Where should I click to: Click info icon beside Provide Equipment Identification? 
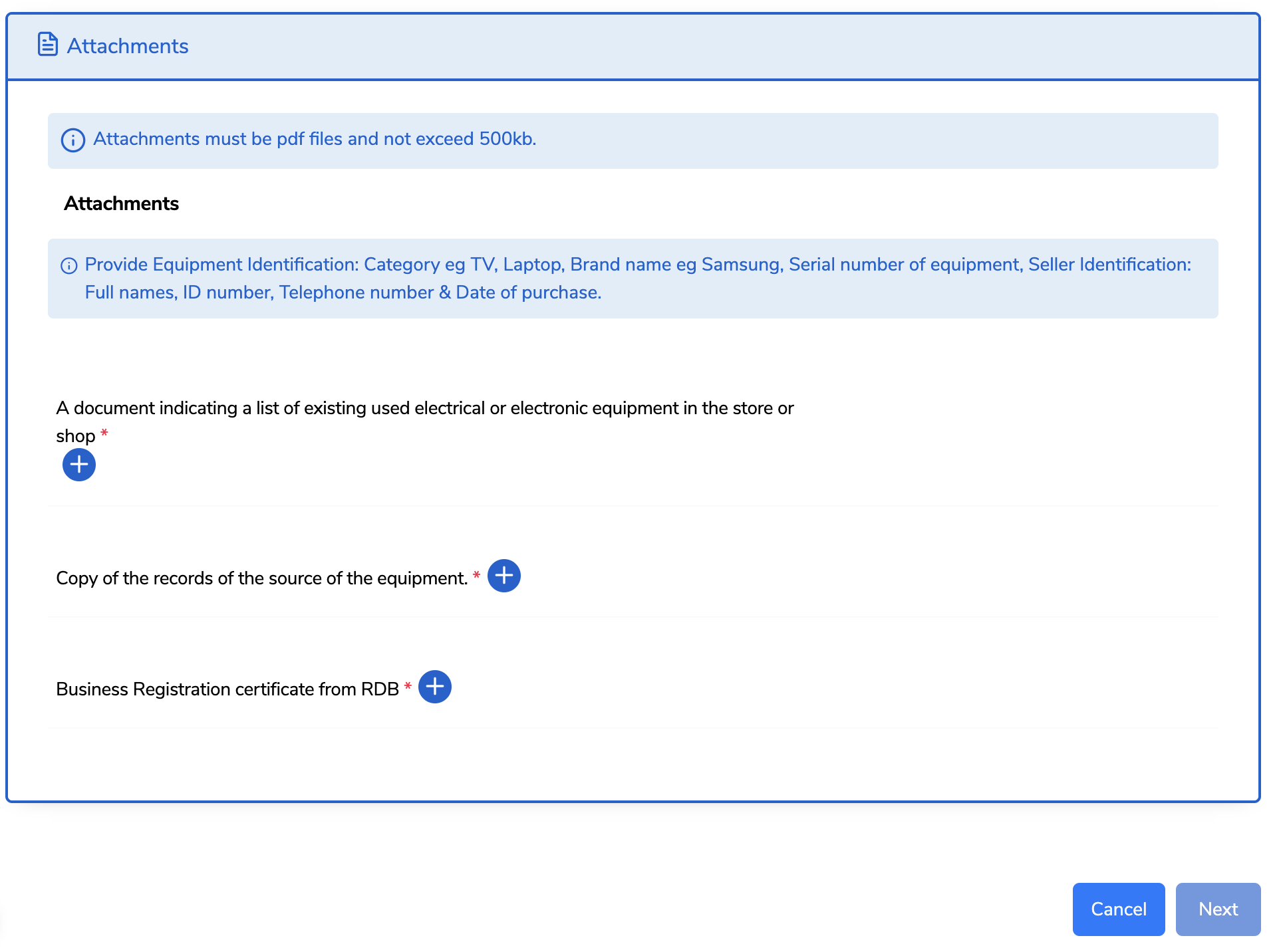click(x=69, y=266)
